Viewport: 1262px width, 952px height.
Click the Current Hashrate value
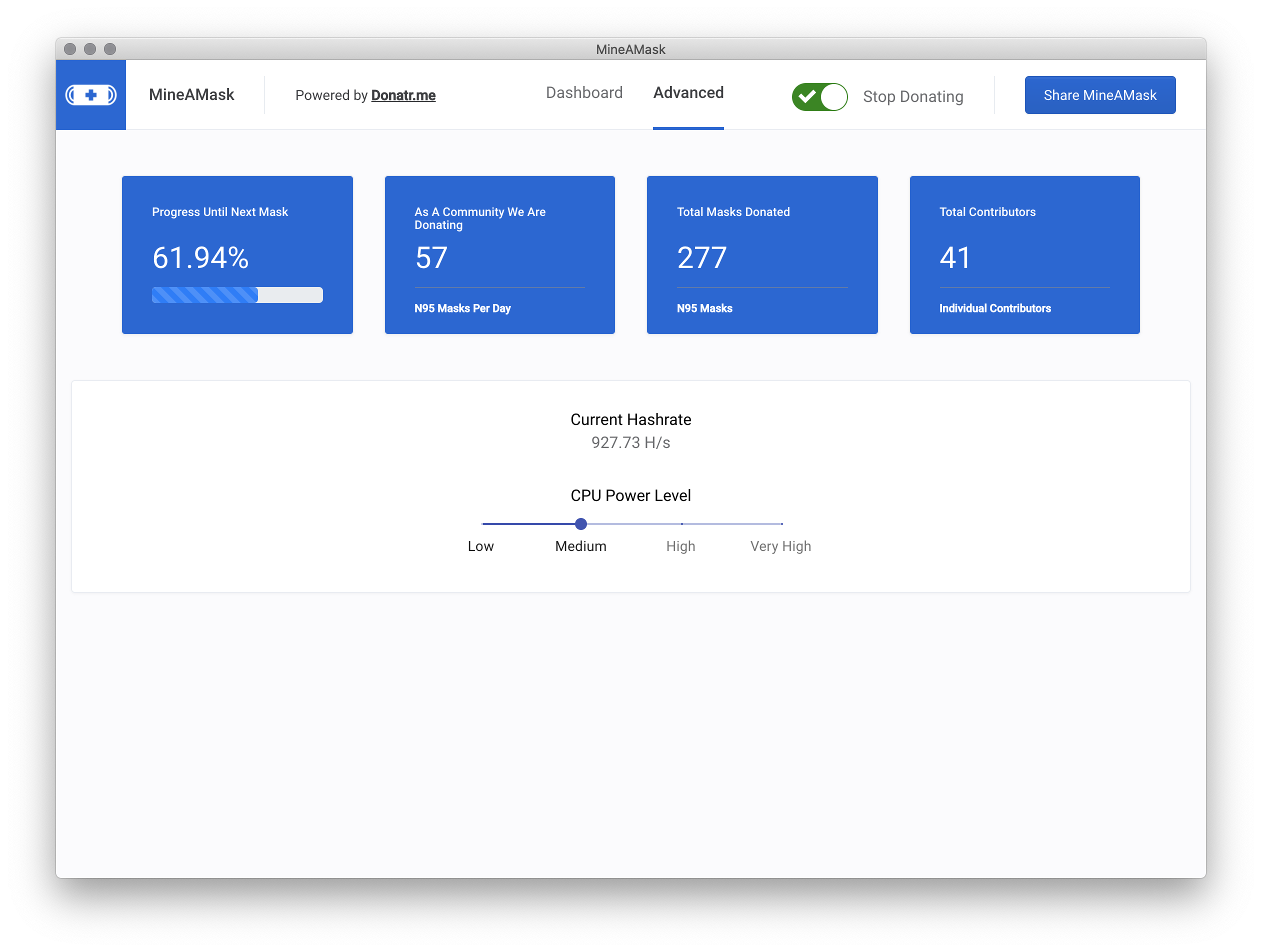630,442
